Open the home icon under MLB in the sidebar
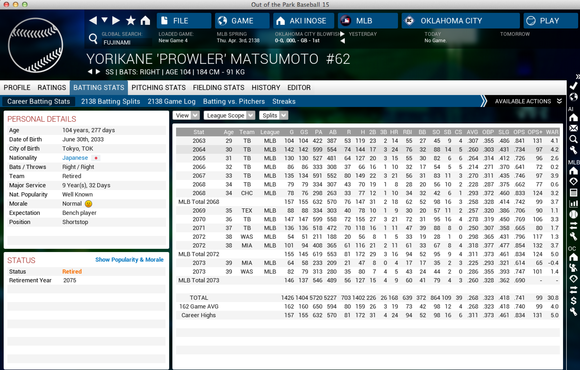Image resolution: width=580 pixels, height=370 pixels. (573, 171)
